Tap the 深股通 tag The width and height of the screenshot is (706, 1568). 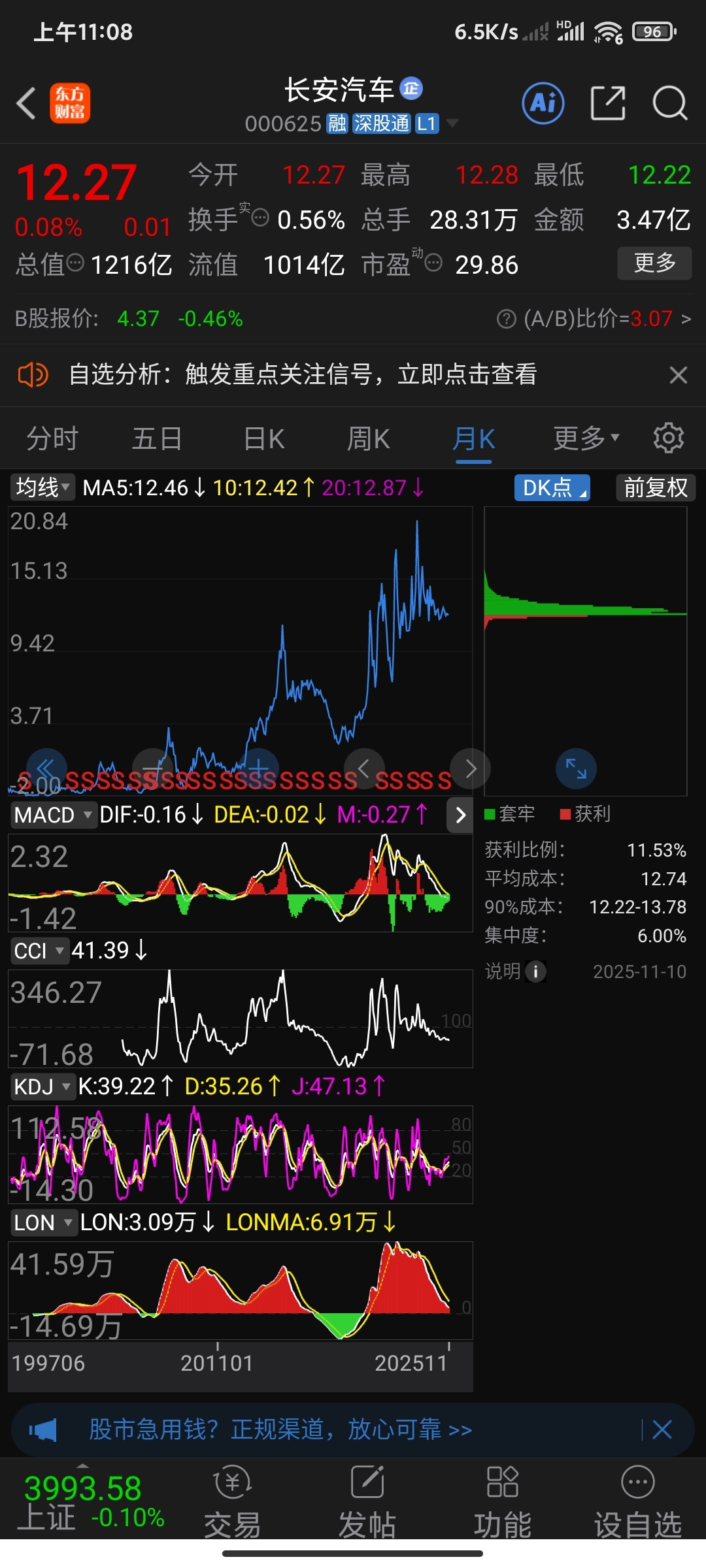pos(382,123)
